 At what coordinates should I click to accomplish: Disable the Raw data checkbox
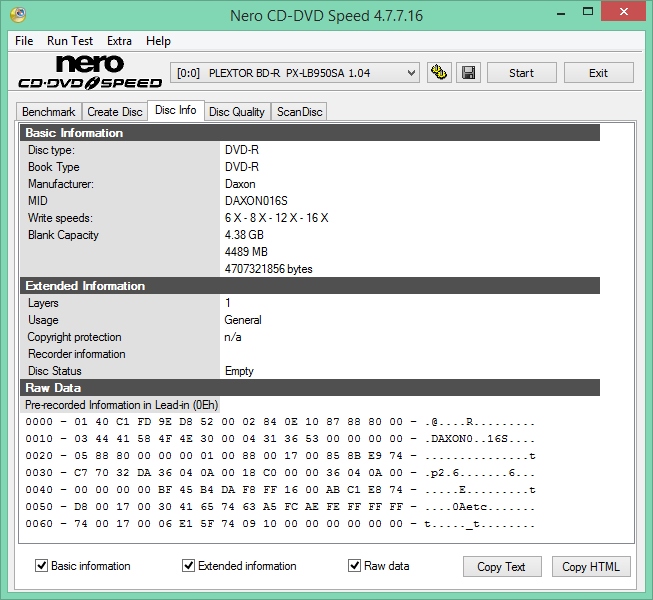[x=355, y=566]
